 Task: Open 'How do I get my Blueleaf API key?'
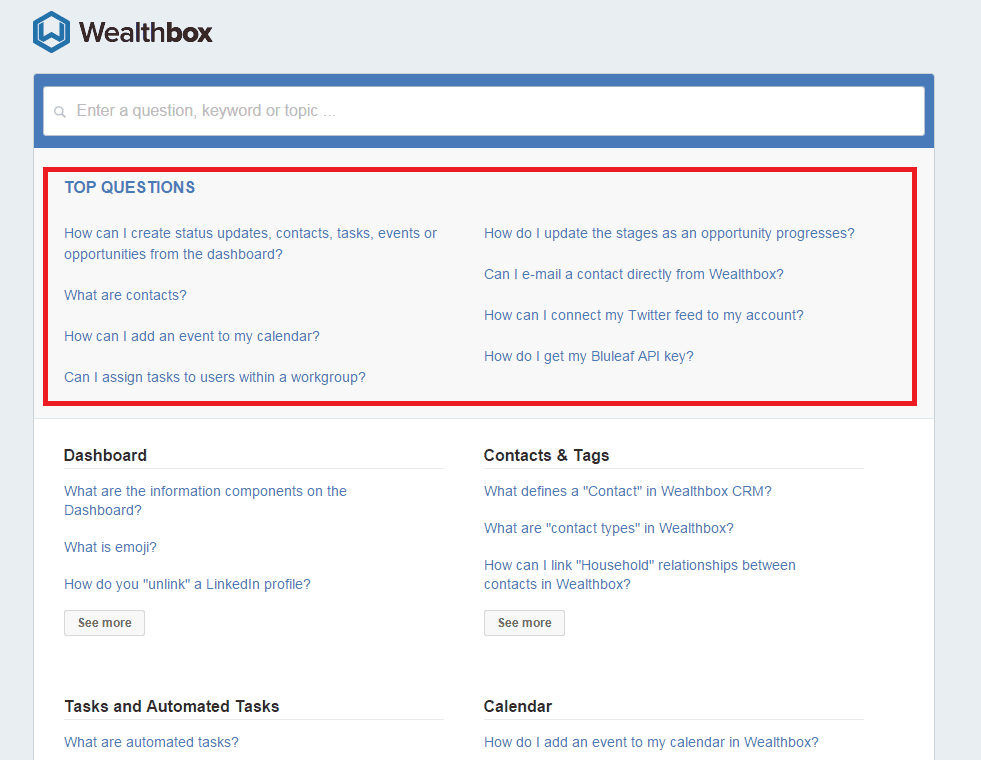click(x=588, y=356)
